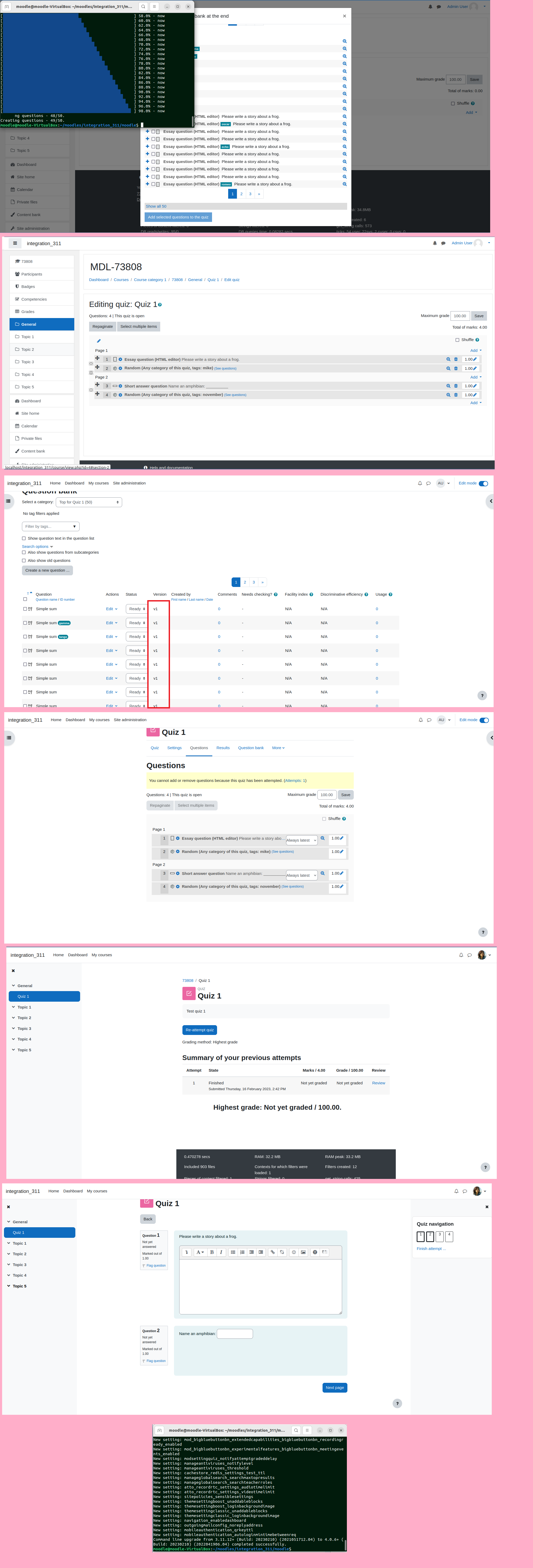Preview Random 'tags: mike' question on Editing quiz page
533x1568 pixels.
pos(448,368)
